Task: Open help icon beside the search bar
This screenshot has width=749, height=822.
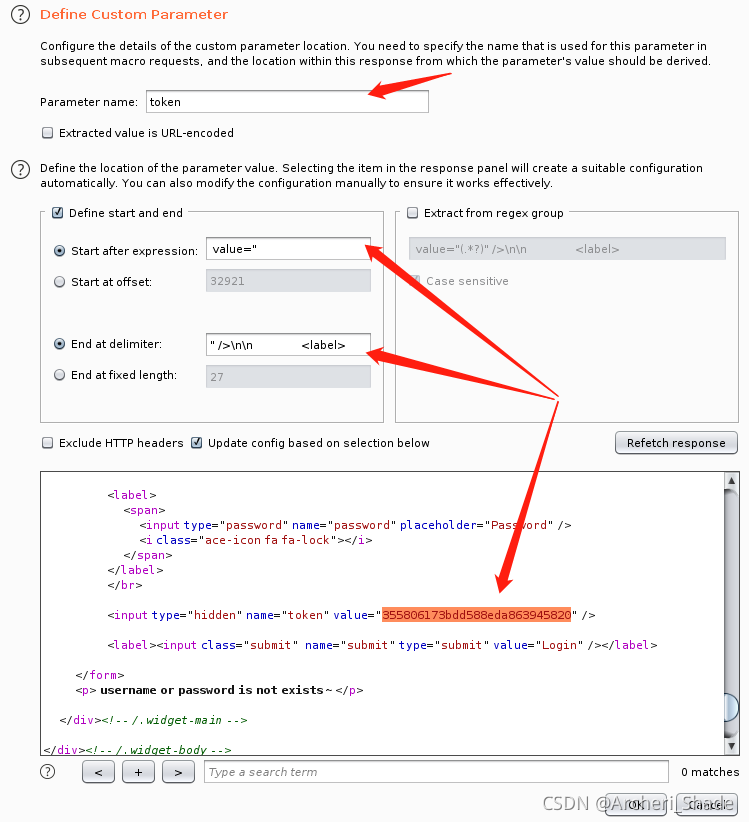Action: [48, 772]
